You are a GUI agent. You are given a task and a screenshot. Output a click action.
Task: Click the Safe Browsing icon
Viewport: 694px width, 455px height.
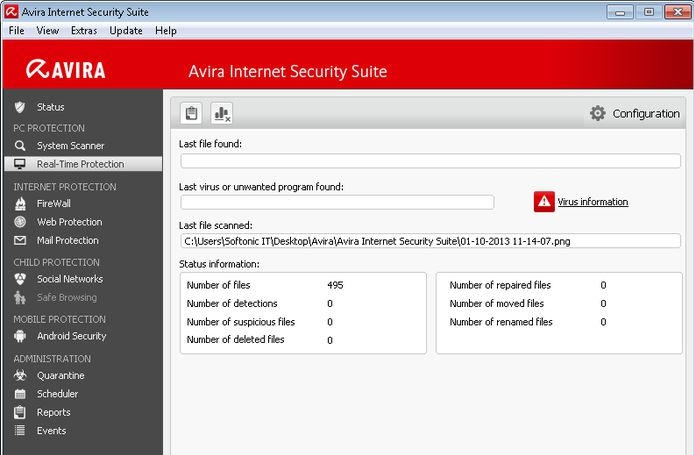coord(19,297)
